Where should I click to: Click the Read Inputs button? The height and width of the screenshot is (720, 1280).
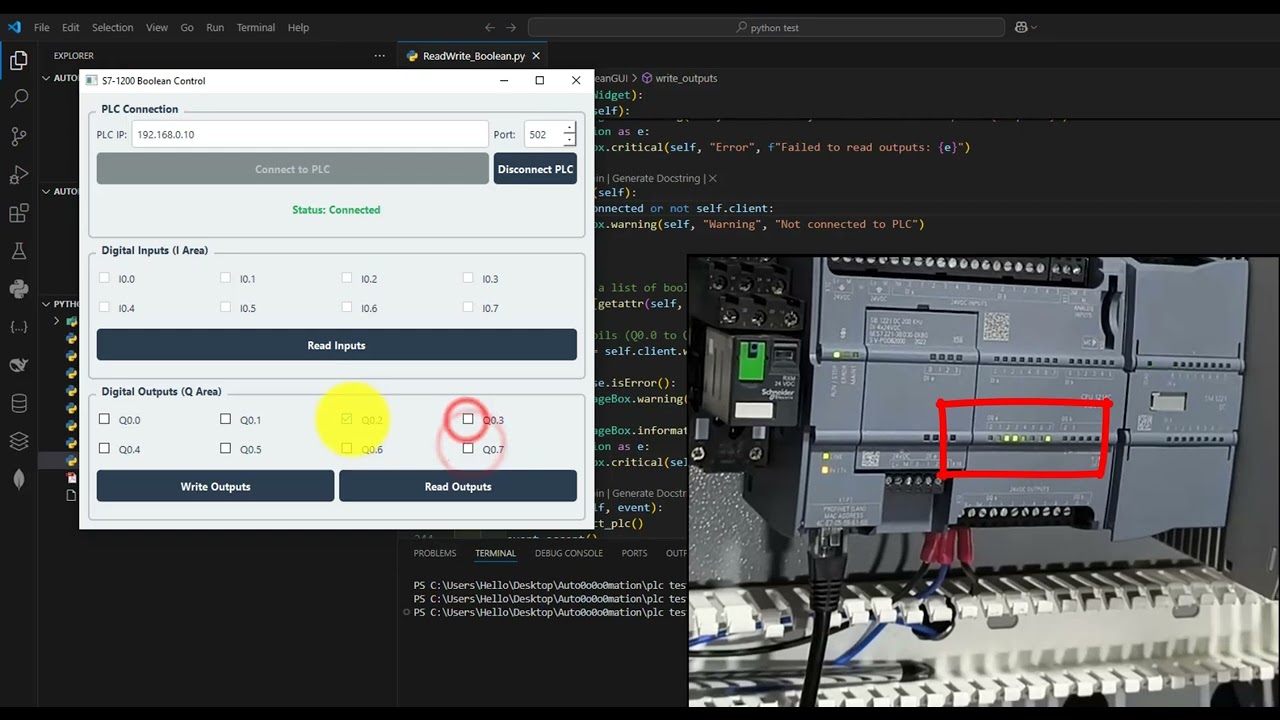(x=336, y=345)
